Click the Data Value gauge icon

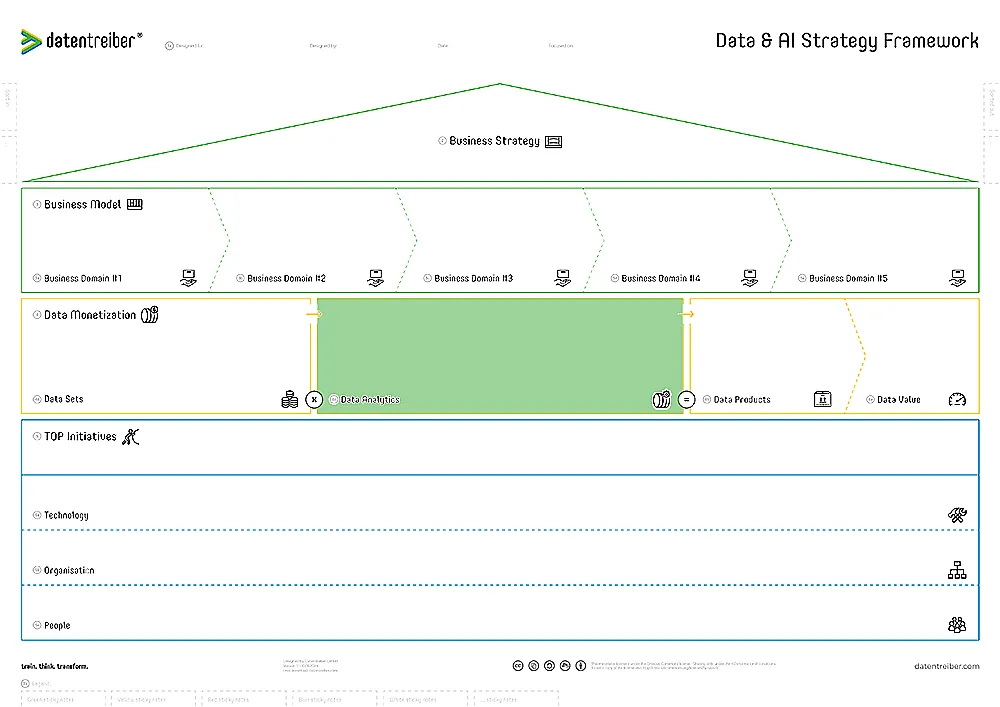957,400
